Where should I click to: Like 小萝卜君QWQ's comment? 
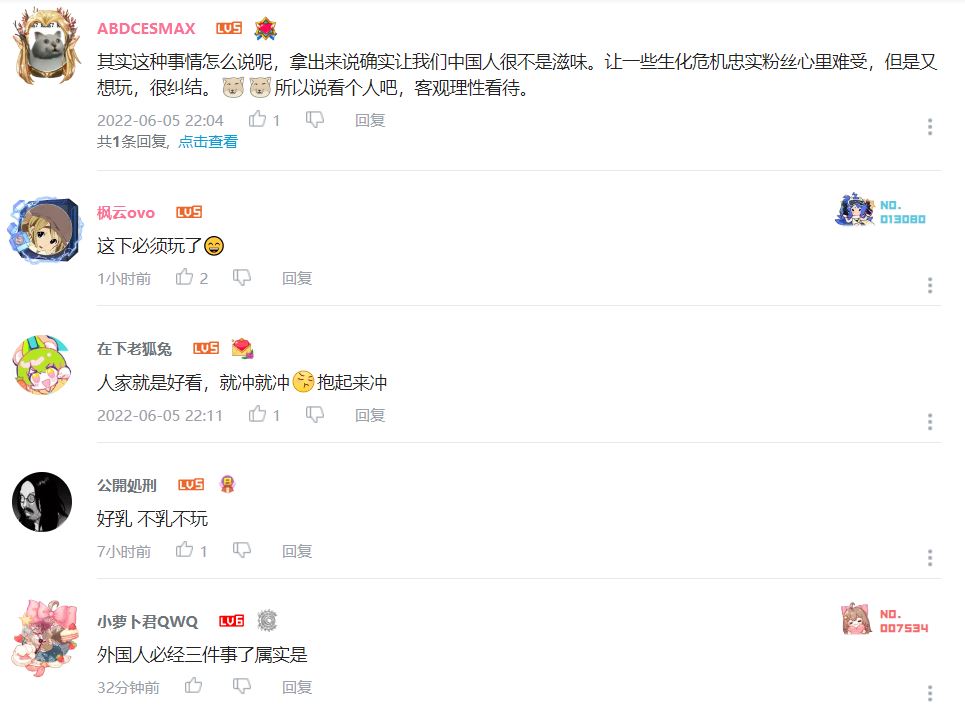(193, 686)
